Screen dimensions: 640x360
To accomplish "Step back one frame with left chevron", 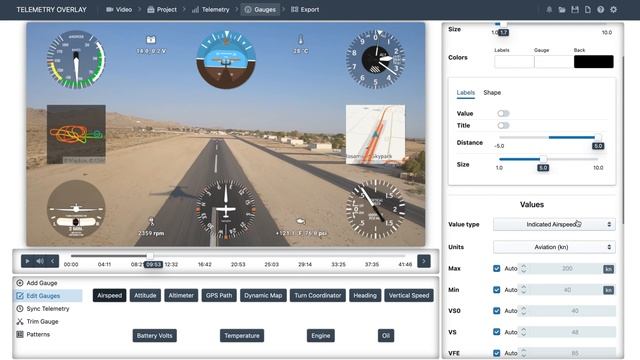I will [x=52, y=261].
